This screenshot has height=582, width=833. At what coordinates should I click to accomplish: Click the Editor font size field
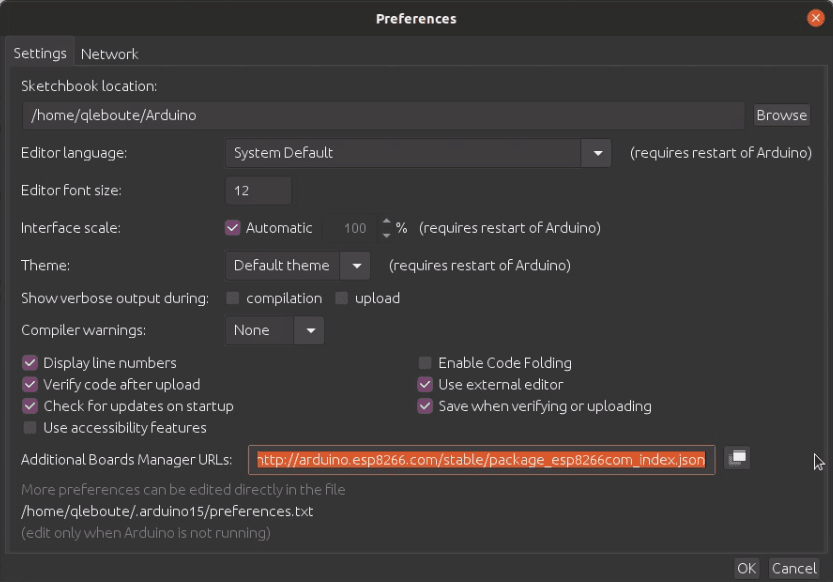click(258, 191)
